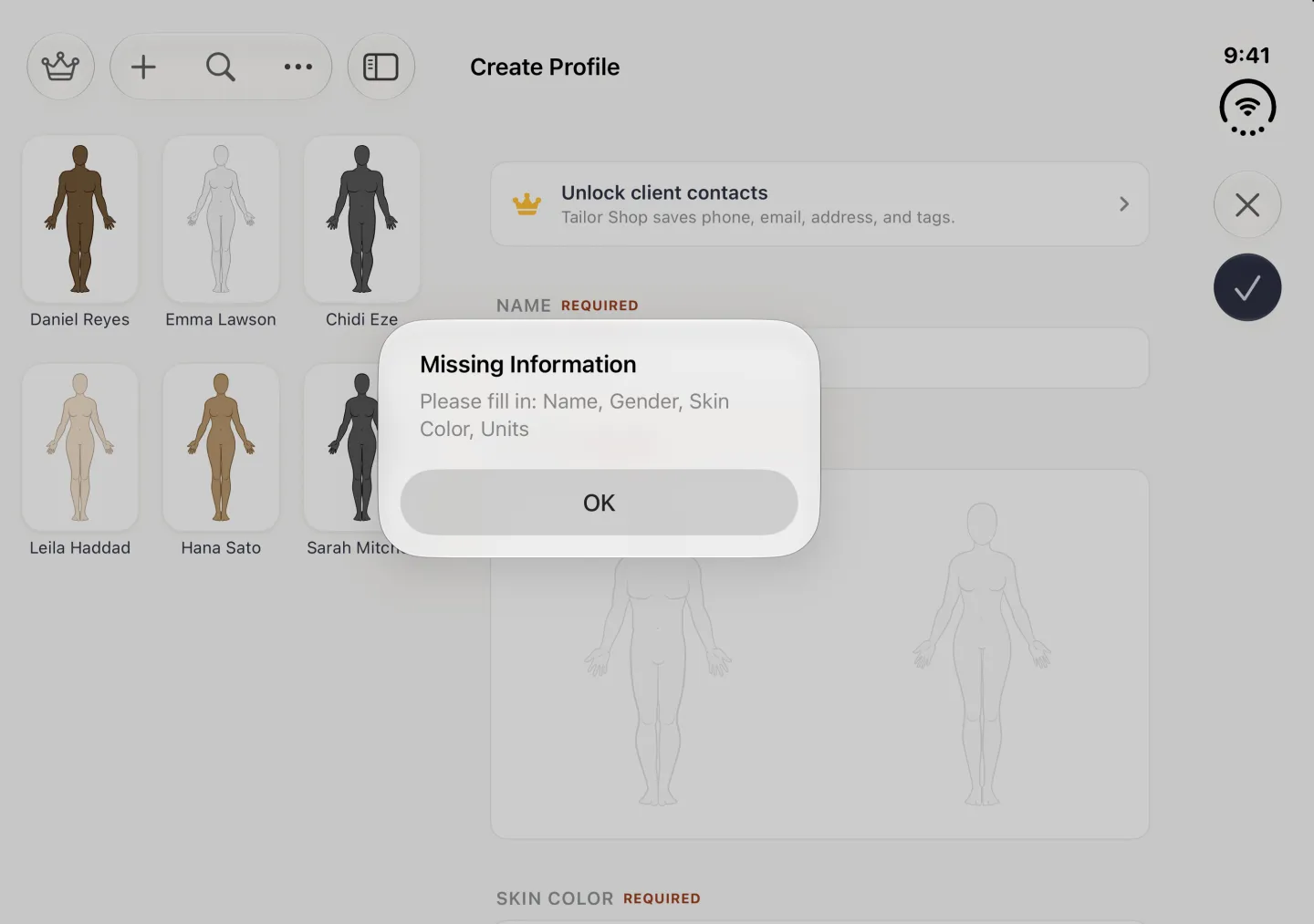Screen dimensions: 1314x924
Task: Select Daniel Reyes profile thumbnail
Action: 80,219
